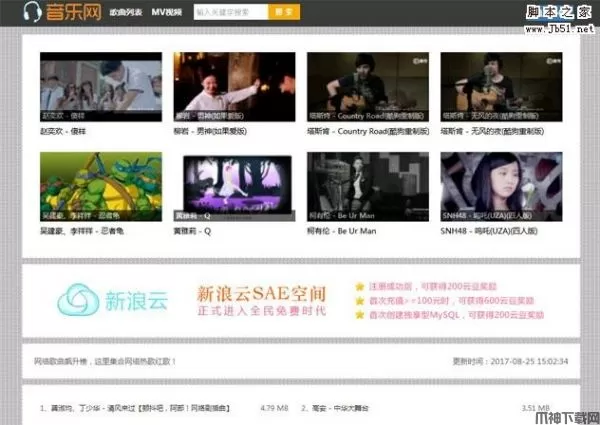Click the 柯有伦 - Be Ur Man title link

(342, 231)
